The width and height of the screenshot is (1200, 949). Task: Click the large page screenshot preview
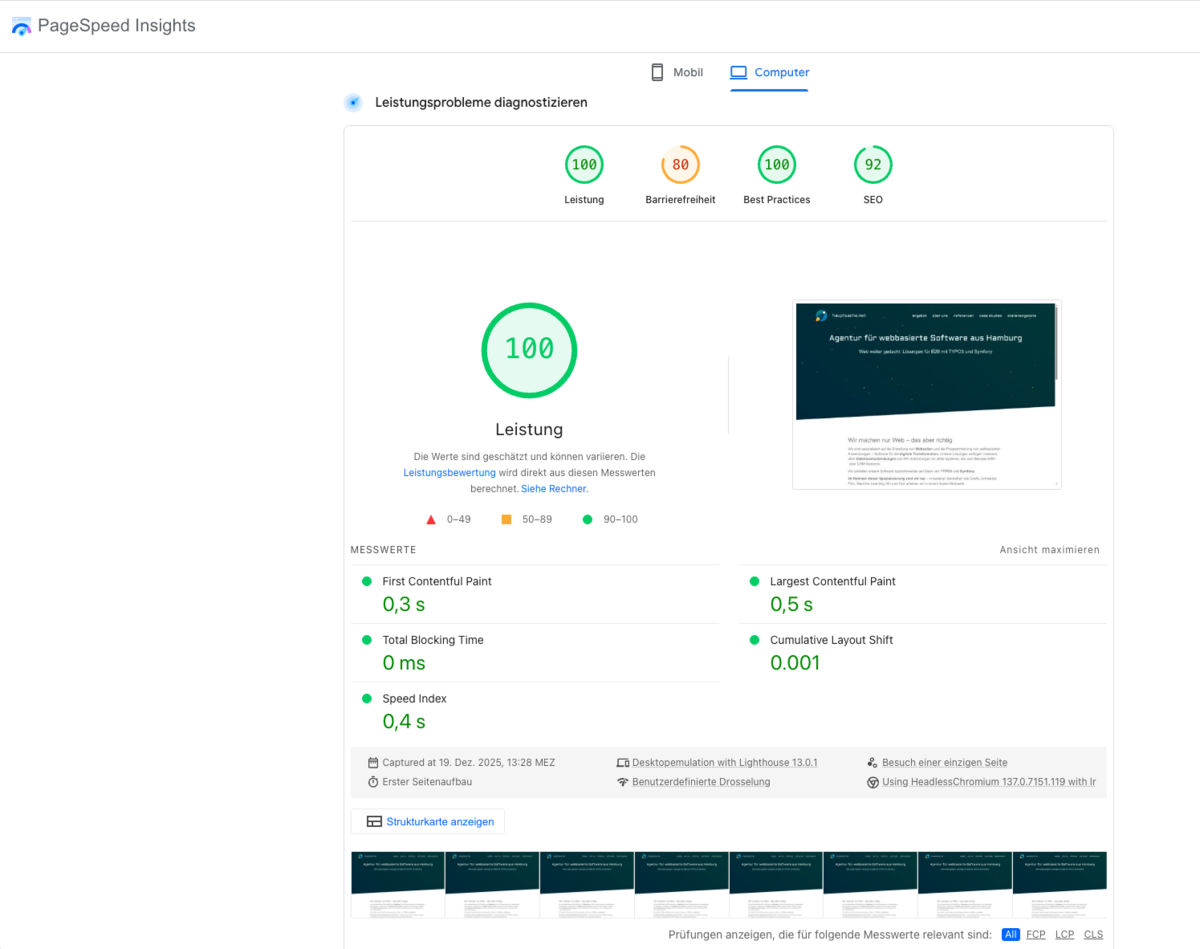(x=926, y=395)
